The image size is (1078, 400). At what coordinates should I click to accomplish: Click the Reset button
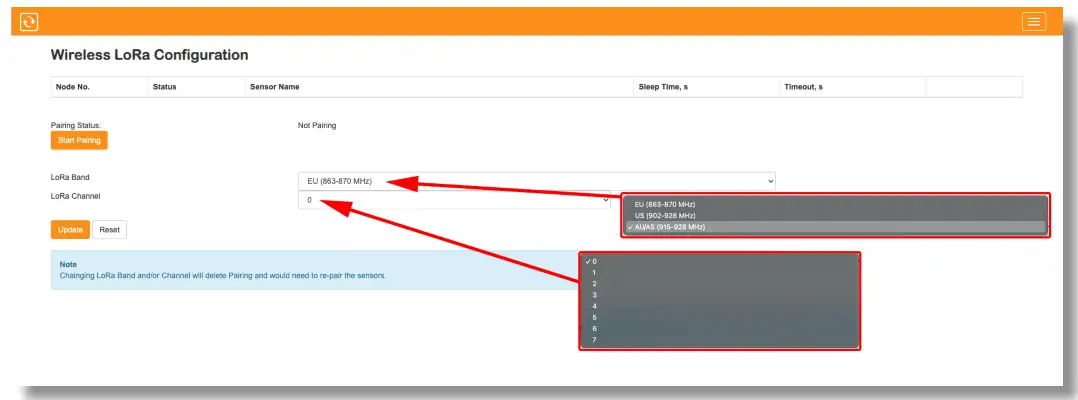109,230
